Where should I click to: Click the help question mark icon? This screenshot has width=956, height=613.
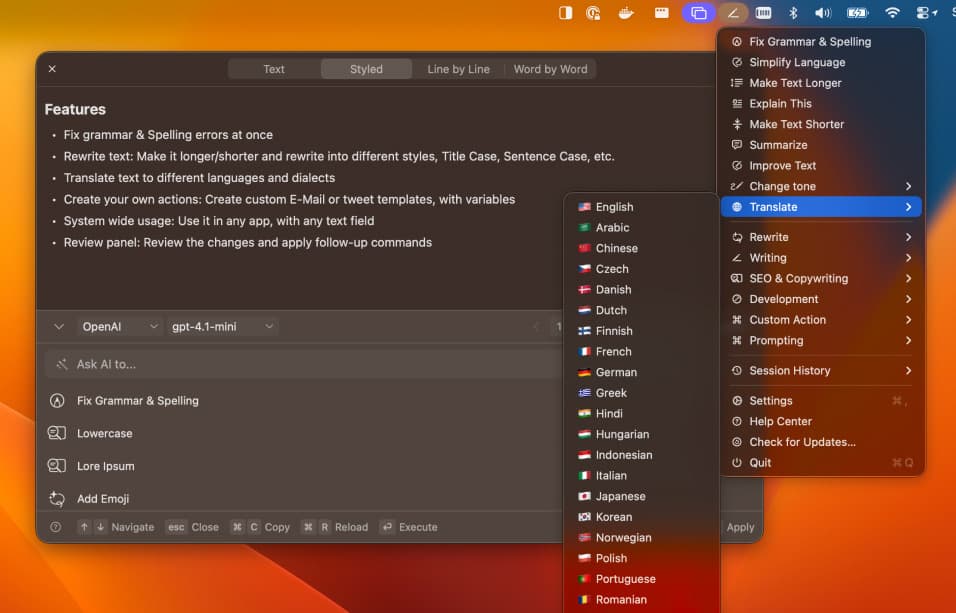point(55,527)
